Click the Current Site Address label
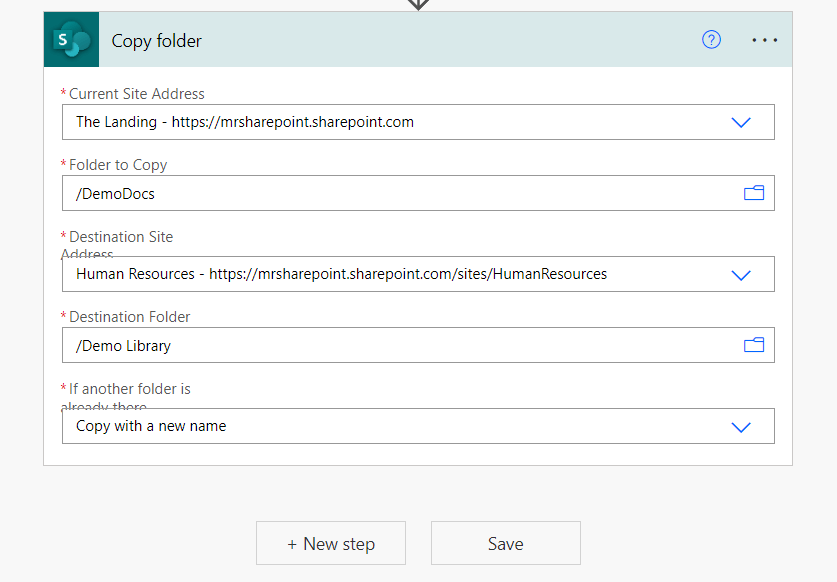 [x=137, y=94]
